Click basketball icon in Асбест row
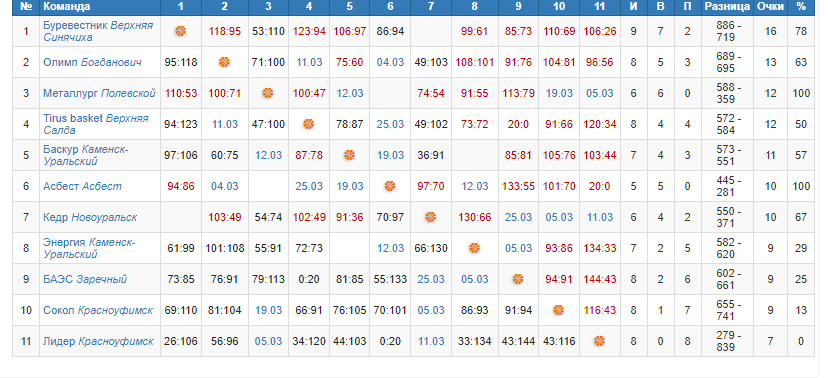 (x=390, y=186)
